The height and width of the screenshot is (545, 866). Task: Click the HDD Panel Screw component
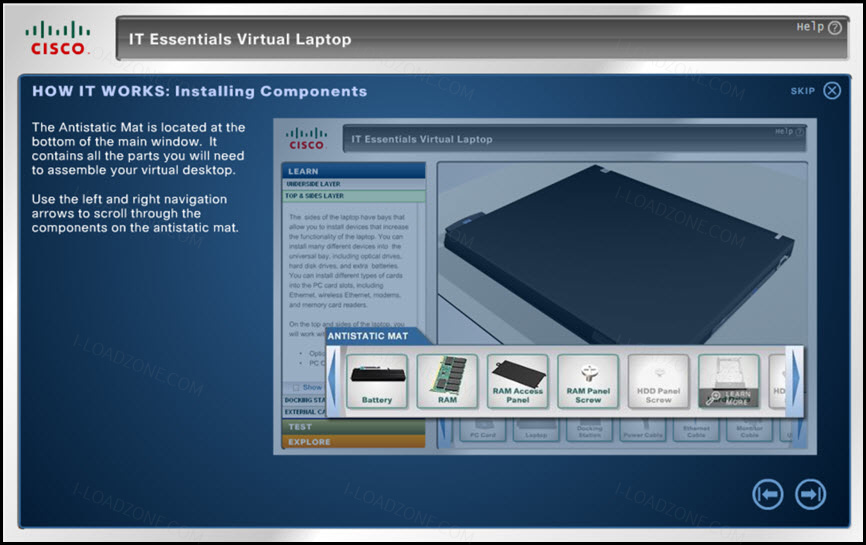click(x=658, y=382)
